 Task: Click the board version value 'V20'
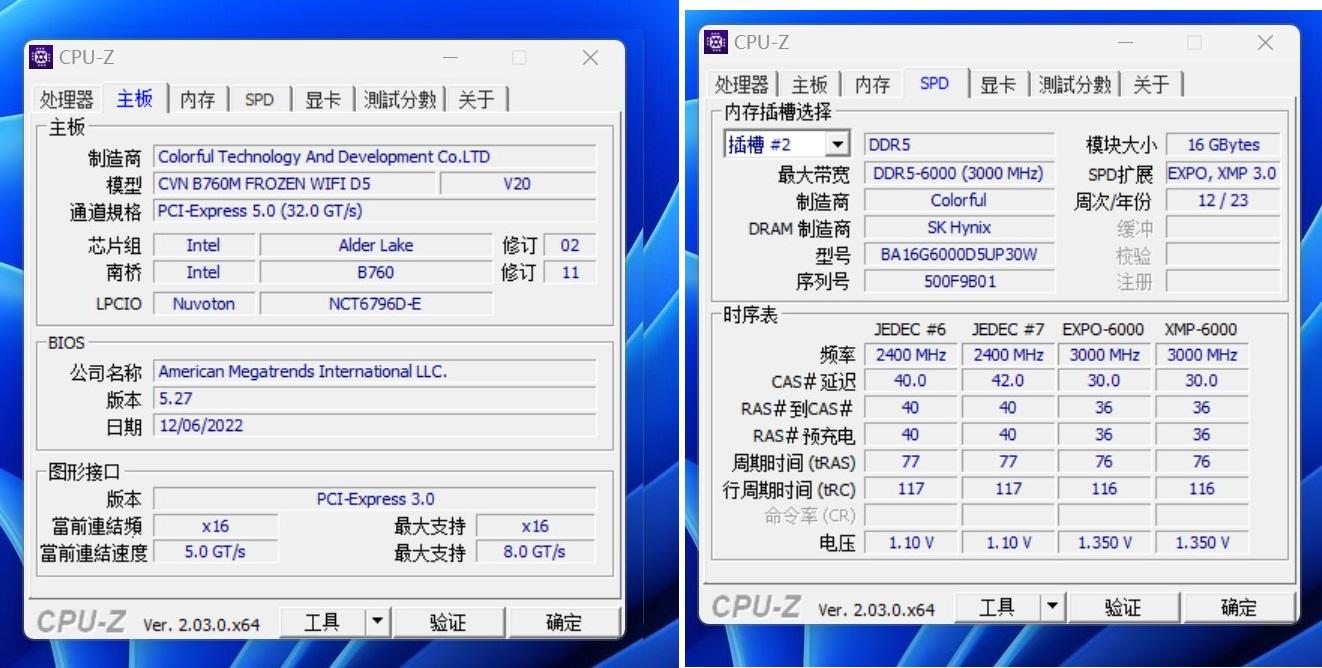(x=518, y=184)
